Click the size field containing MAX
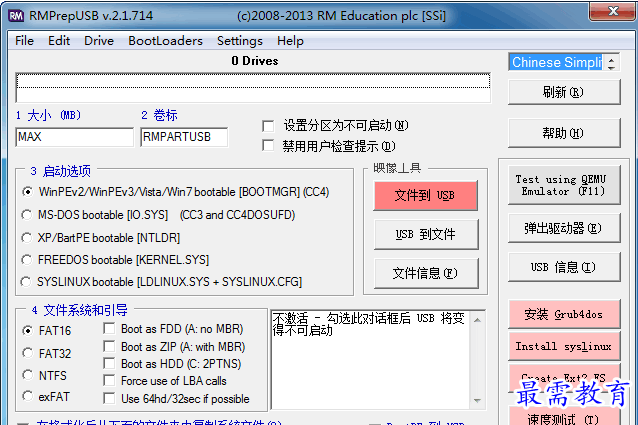 [x=74, y=137]
